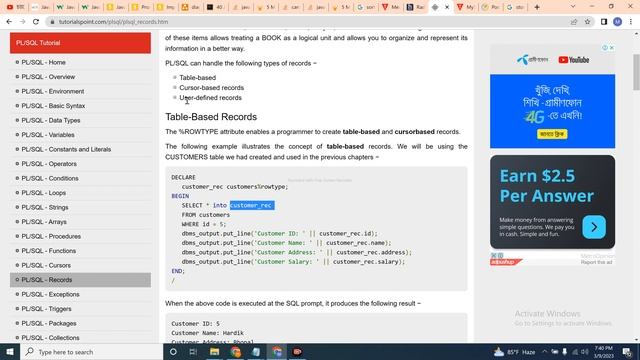Screen dimensions: 640x360
Task: Switch to the Google 'sto' tab
Action: pos(516,7)
